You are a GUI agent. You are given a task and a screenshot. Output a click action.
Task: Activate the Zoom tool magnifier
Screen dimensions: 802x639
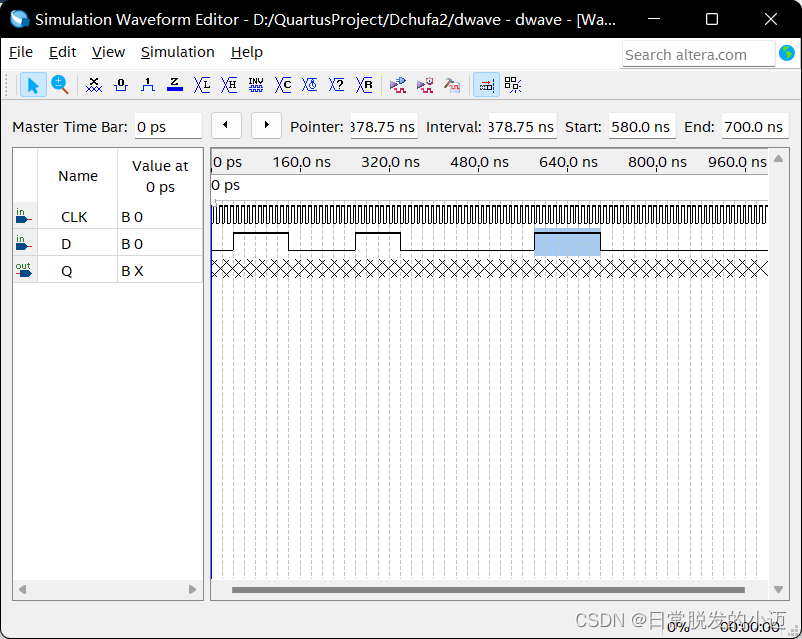coord(60,85)
